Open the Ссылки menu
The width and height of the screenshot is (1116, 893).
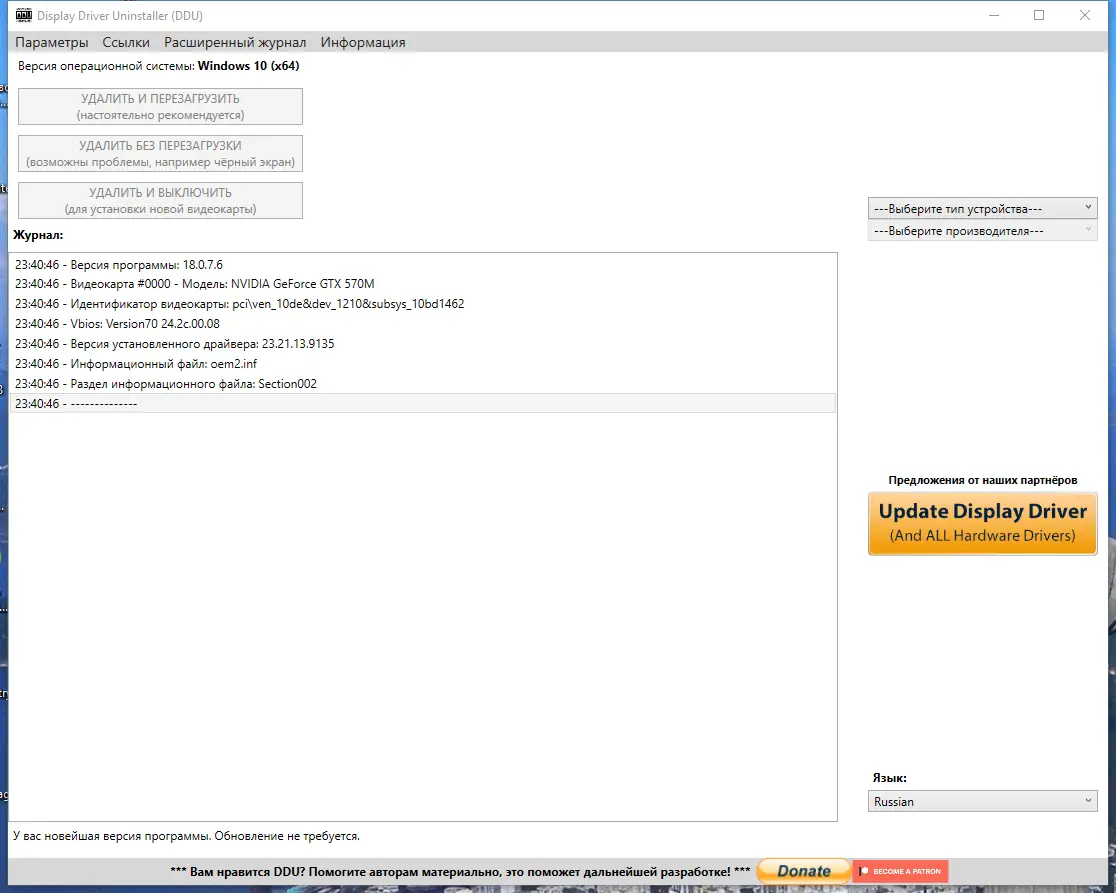(125, 42)
